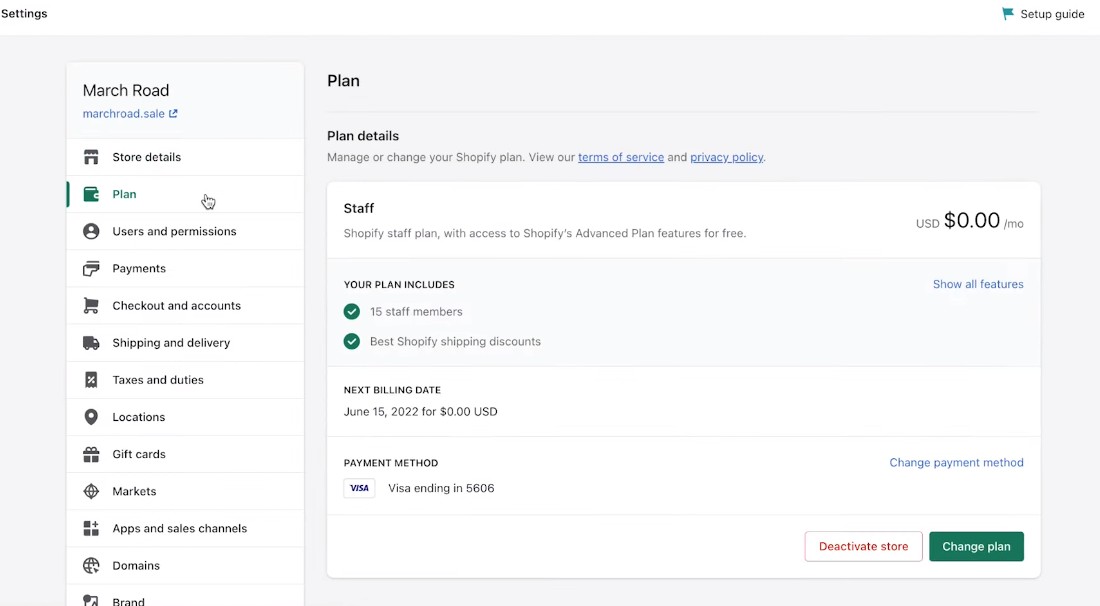Click the $0.00 monthly price

coord(972,220)
